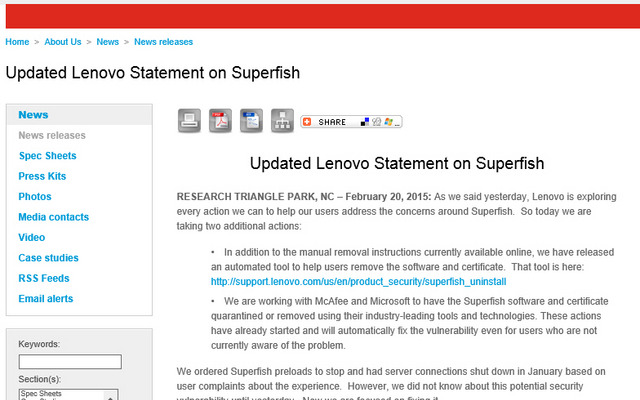The height and width of the screenshot is (400, 640).
Task: Open the News breadcrumb link
Action: tap(107, 42)
